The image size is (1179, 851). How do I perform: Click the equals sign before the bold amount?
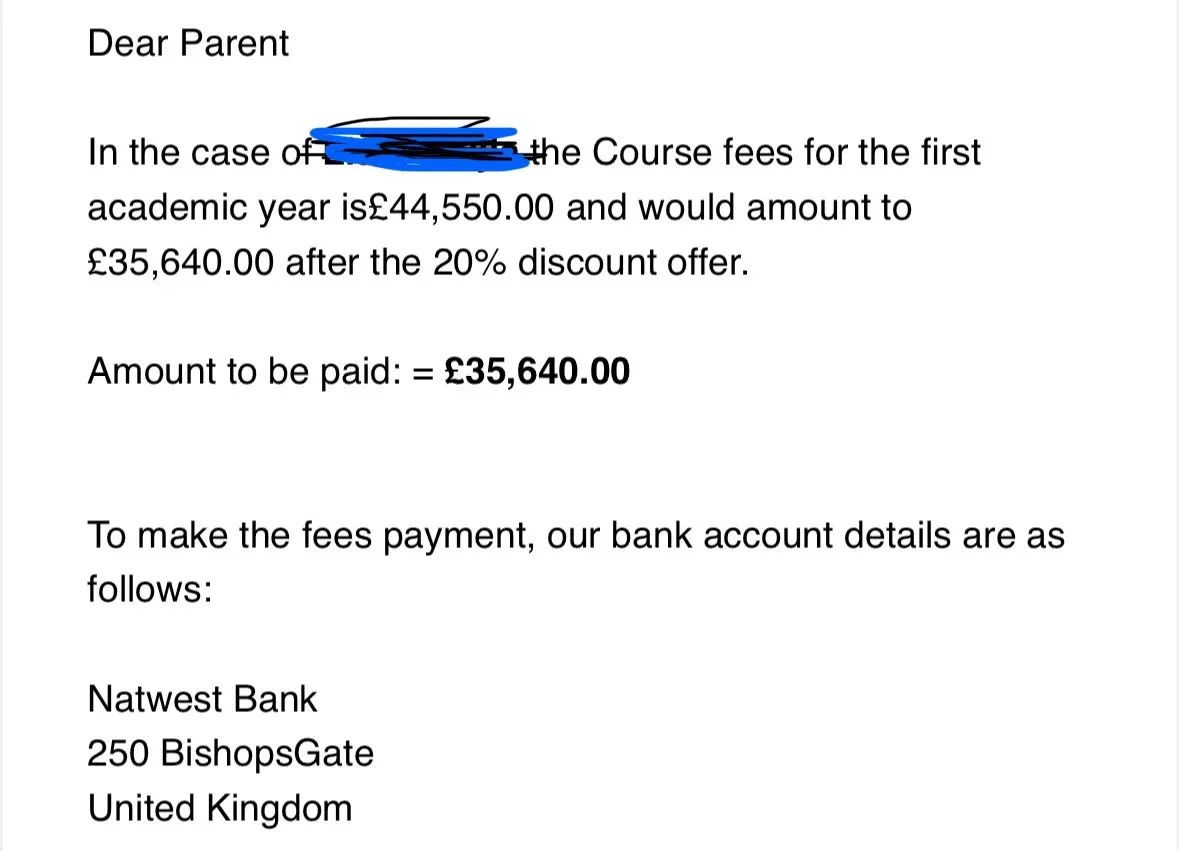(422, 372)
